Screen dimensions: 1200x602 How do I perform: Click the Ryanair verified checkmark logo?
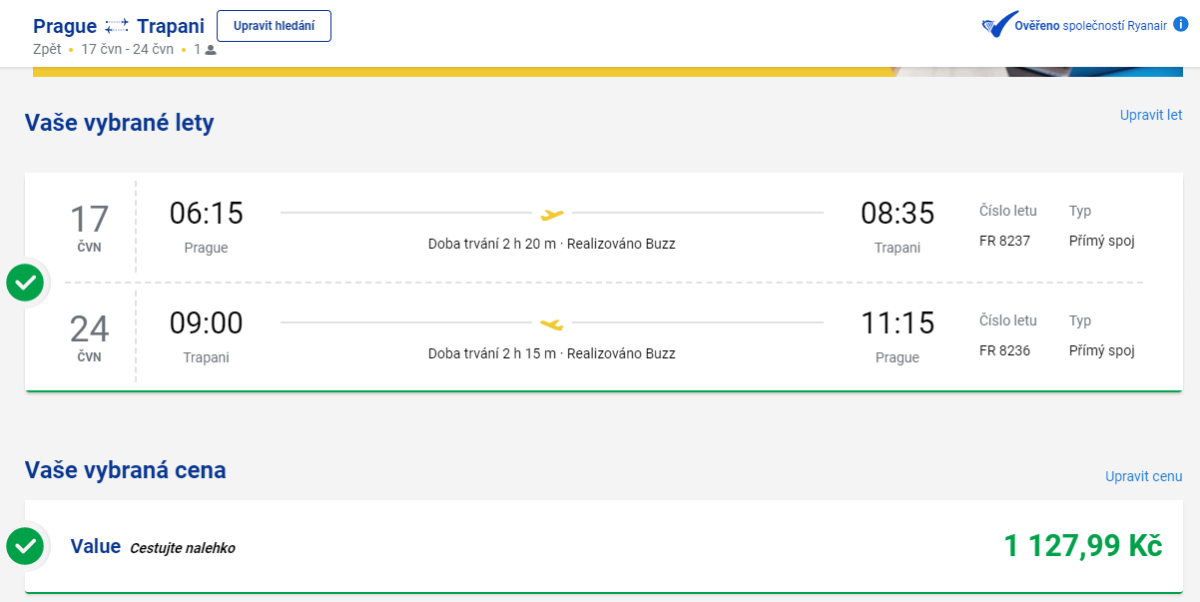pos(998,25)
